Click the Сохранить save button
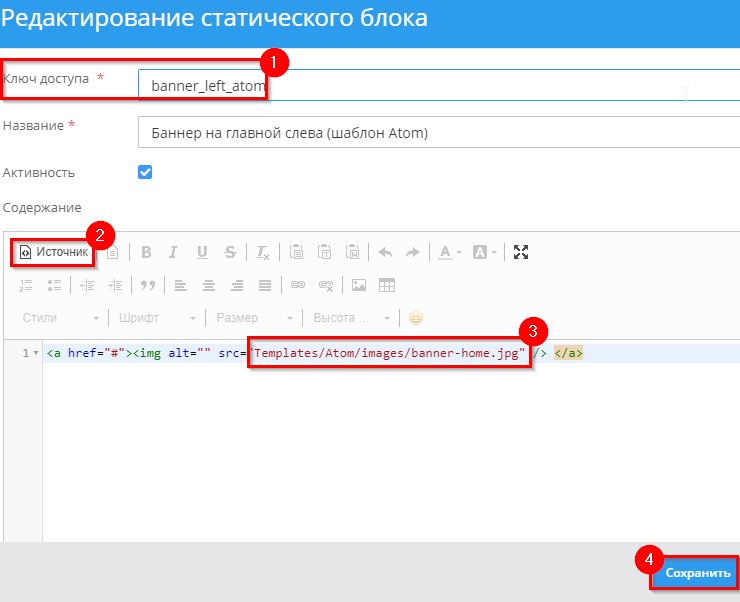The width and height of the screenshot is (740, 602). tap(697, 573)
